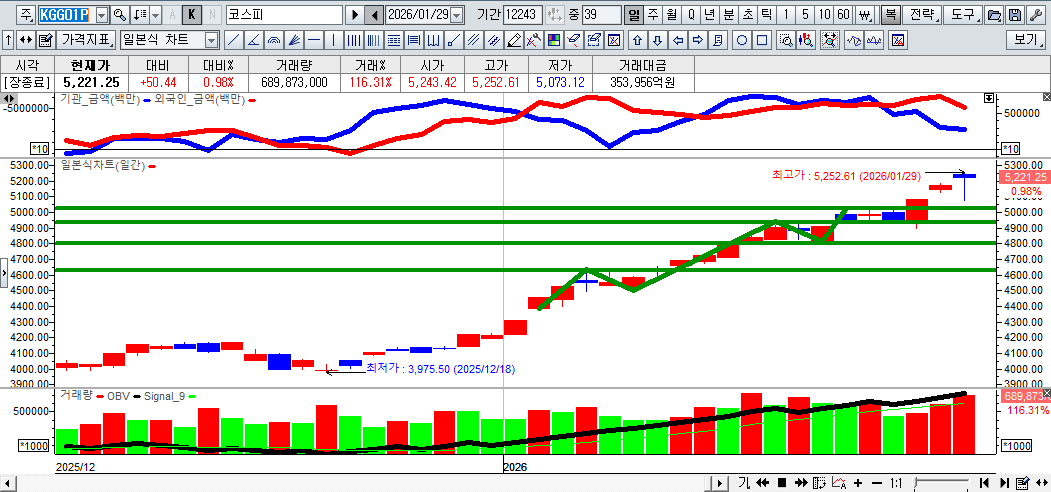Toggle the K market button
This screenshot has height=492, width=1051.
tap(192, 15)
